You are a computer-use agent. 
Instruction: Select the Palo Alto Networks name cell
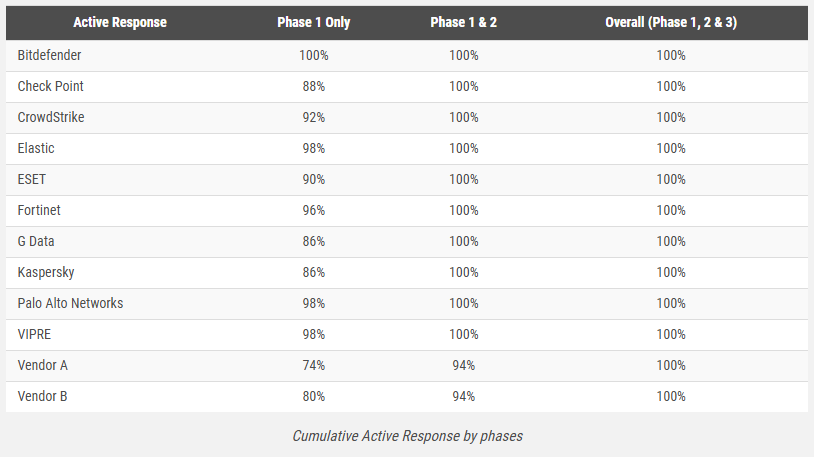coord(70,303)
